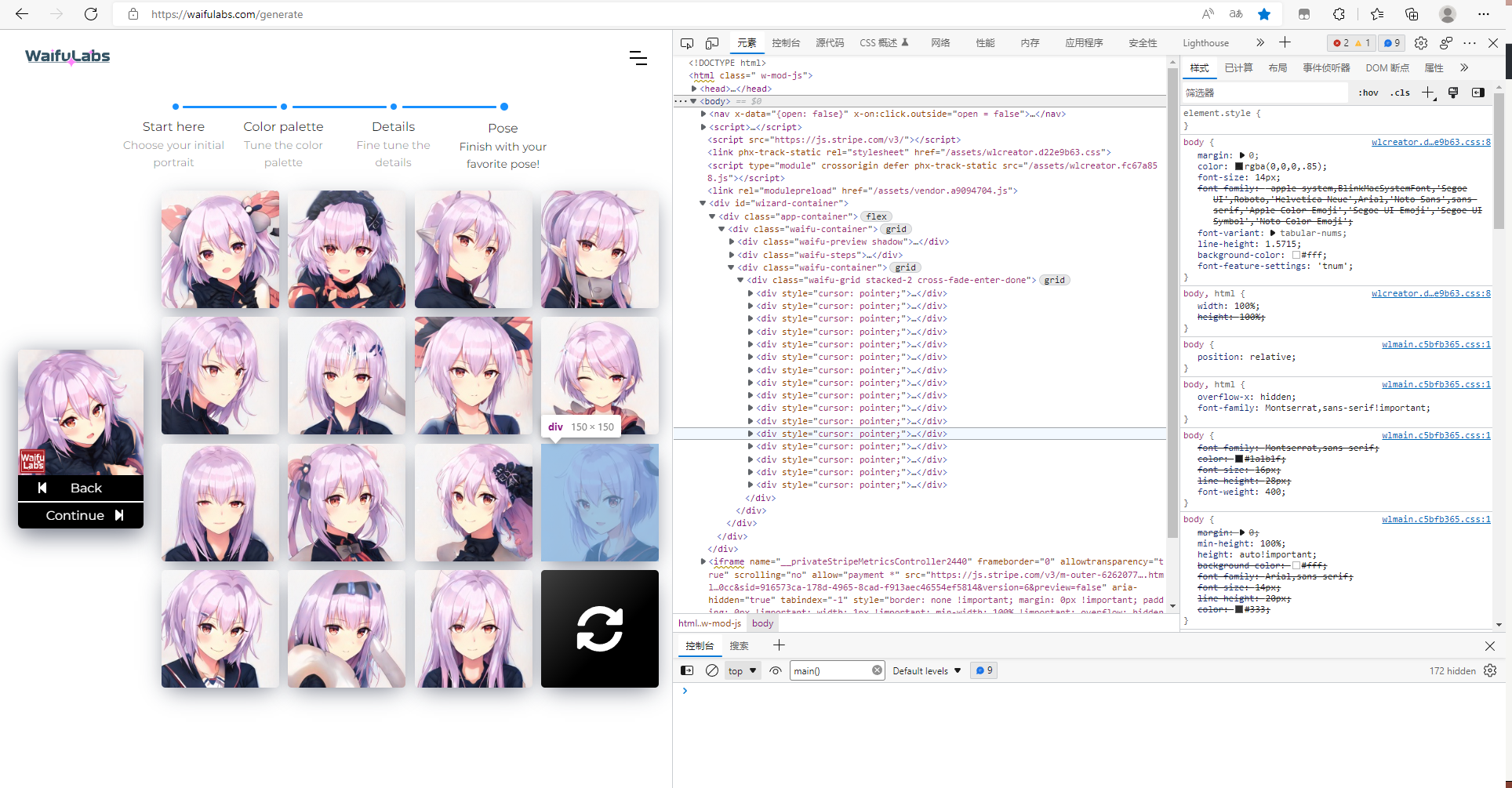The width and height of the screenshot is (1512, 788).
Task: Collapse the wizard-container div node
Action: point(703,203)
